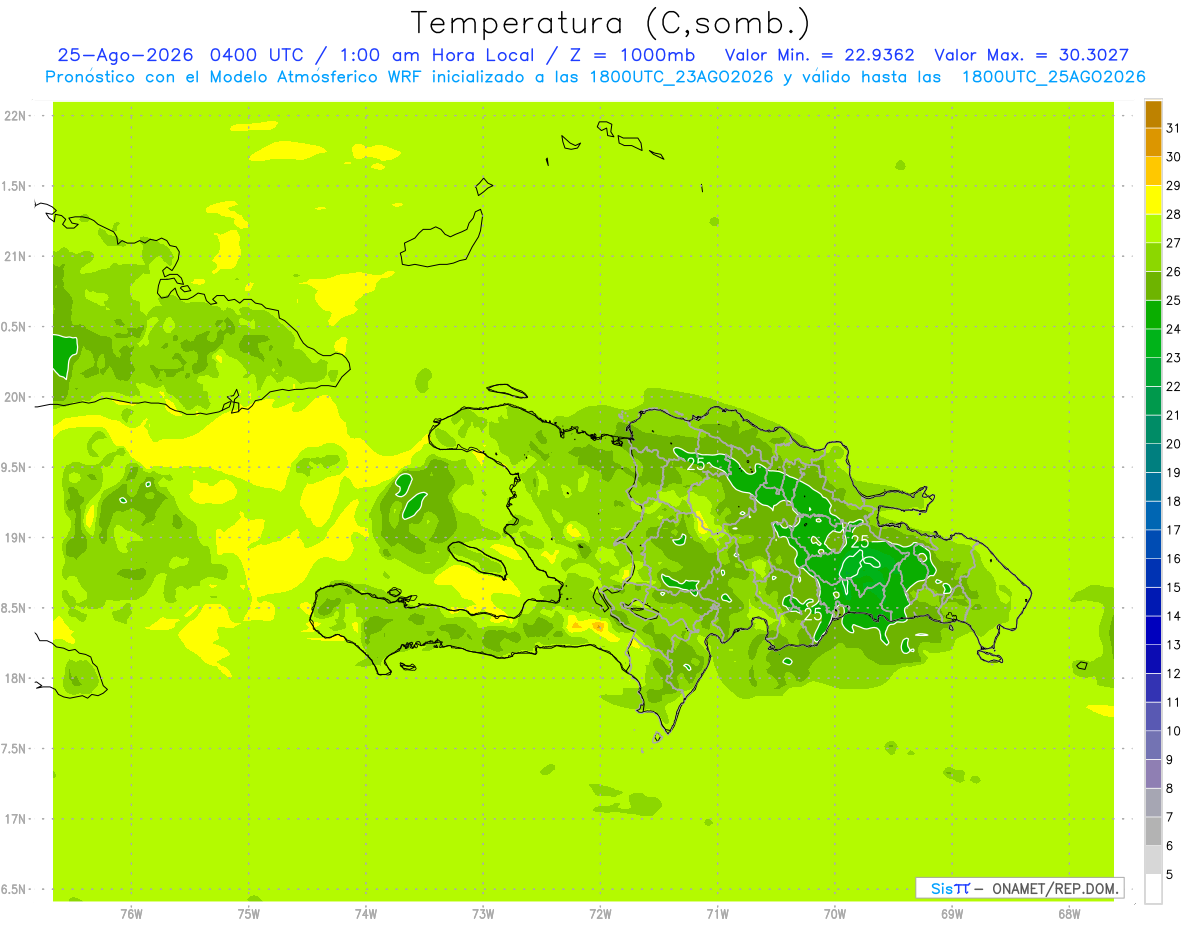Viewport: 1200px width, 927px height.
Task: Click the '21N' latitude axis label
Action: [17, 257]
